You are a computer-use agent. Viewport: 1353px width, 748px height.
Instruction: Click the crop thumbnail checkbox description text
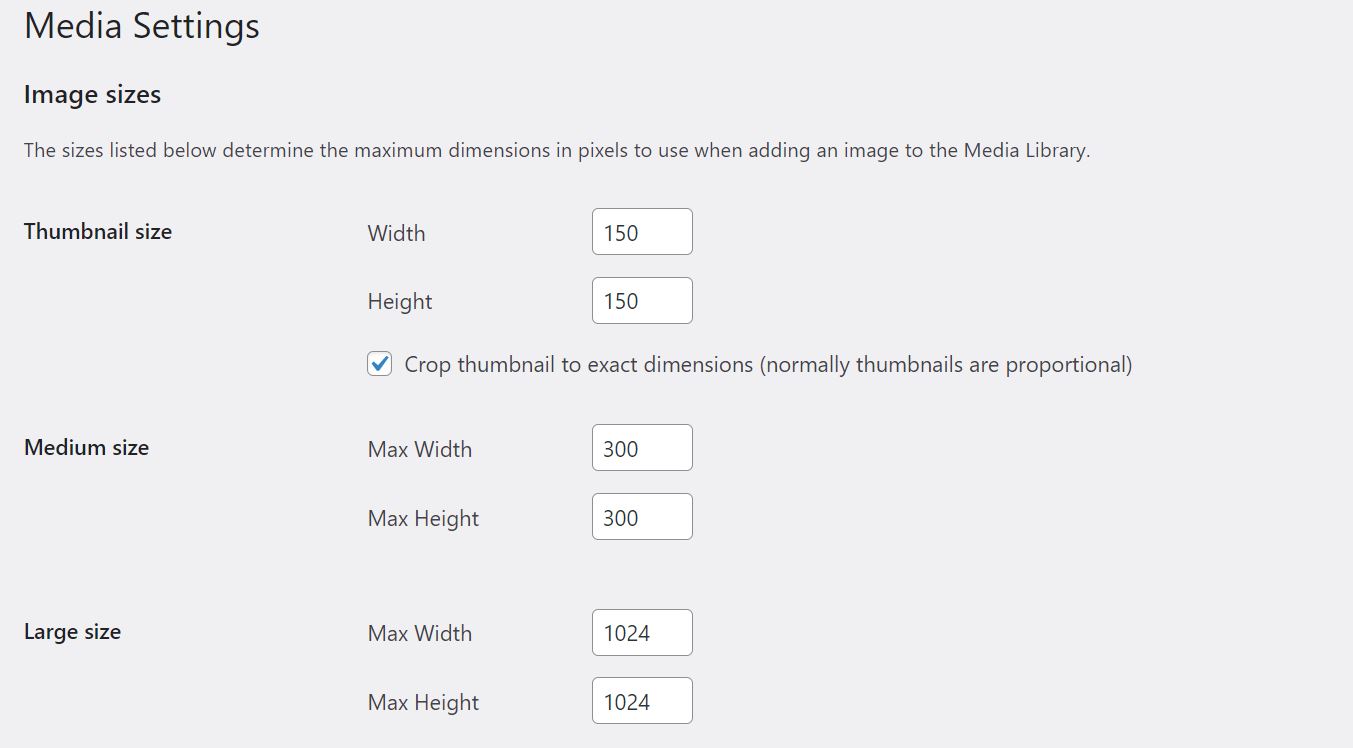point(767,364)
